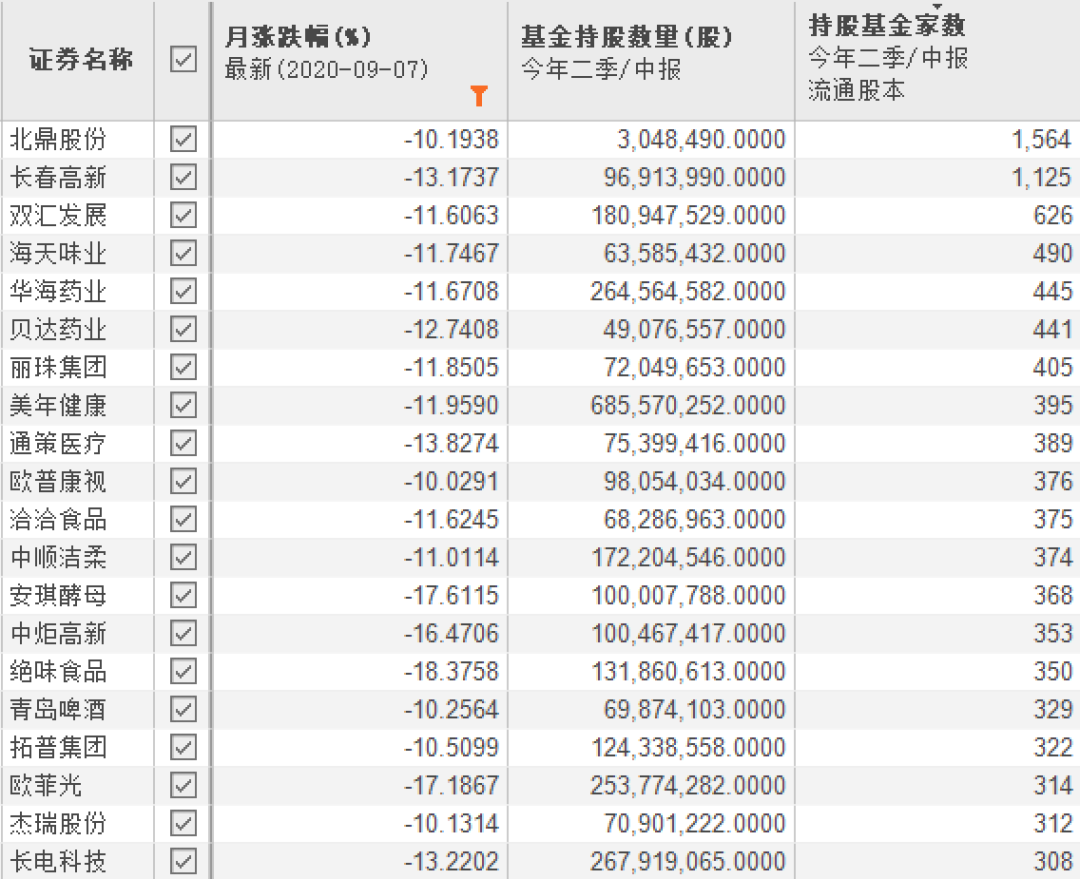Click the monthly change value -17.1867
This screenshot has height=879, width=1080.
[451, 785]
